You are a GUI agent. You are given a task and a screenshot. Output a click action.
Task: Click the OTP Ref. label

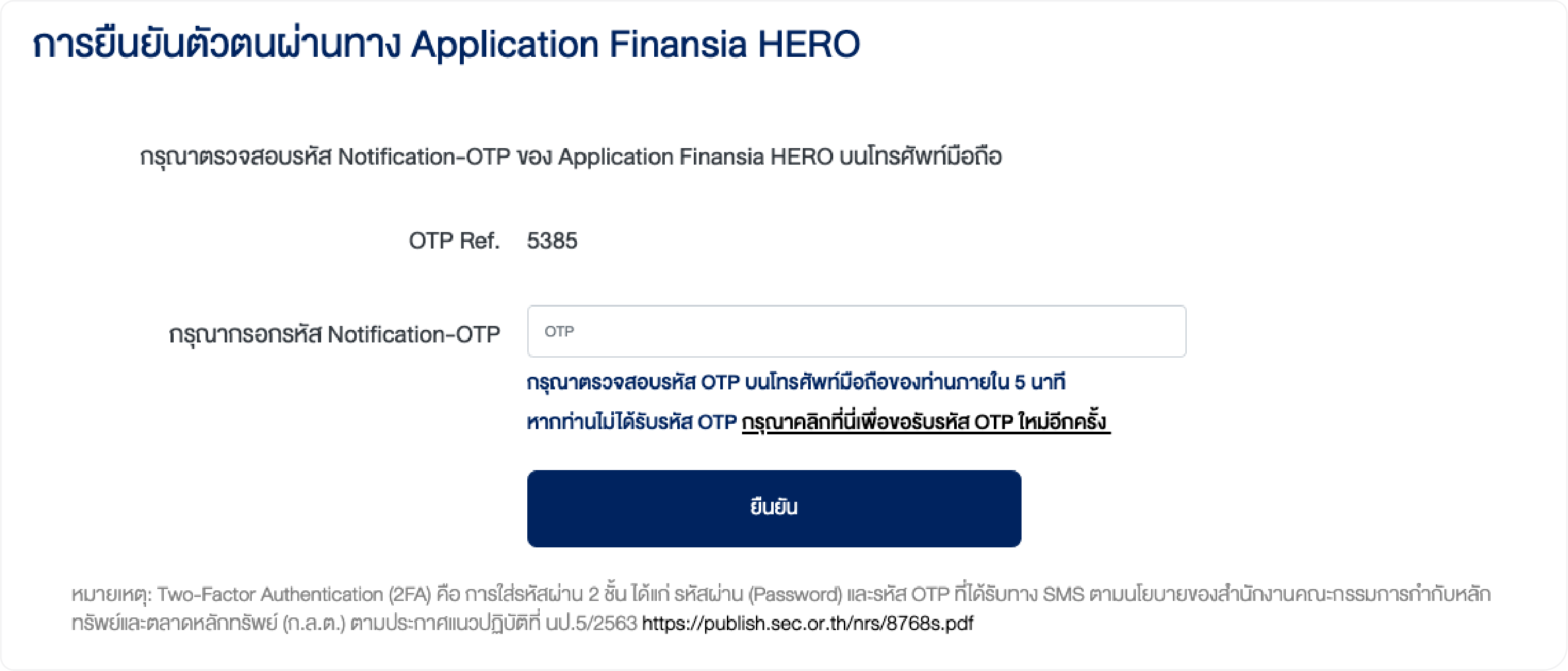tap(454, 241)
